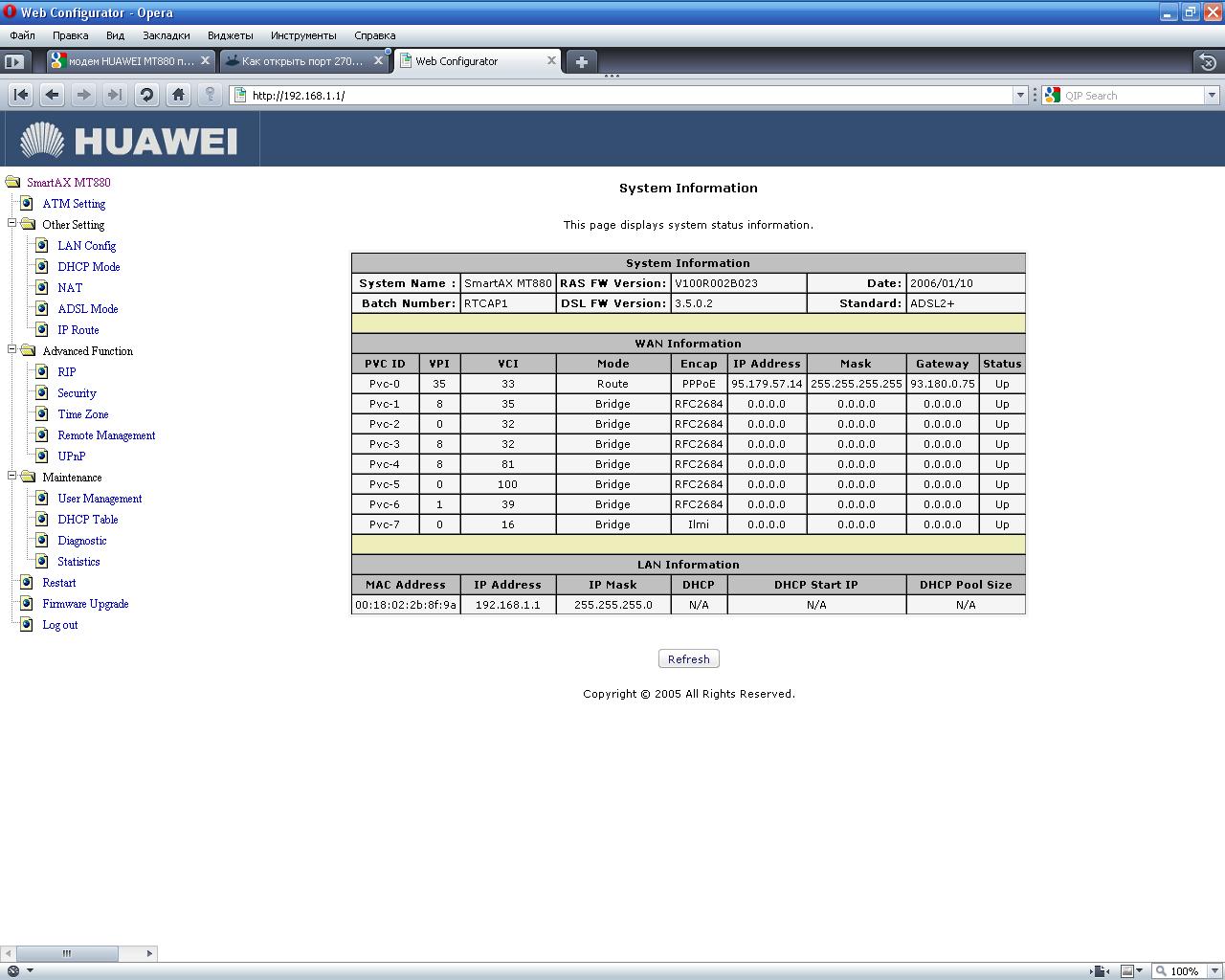Open the Time Zone link
The width and height of the screenshot is (1225, 980).
[x=83, y=413]
